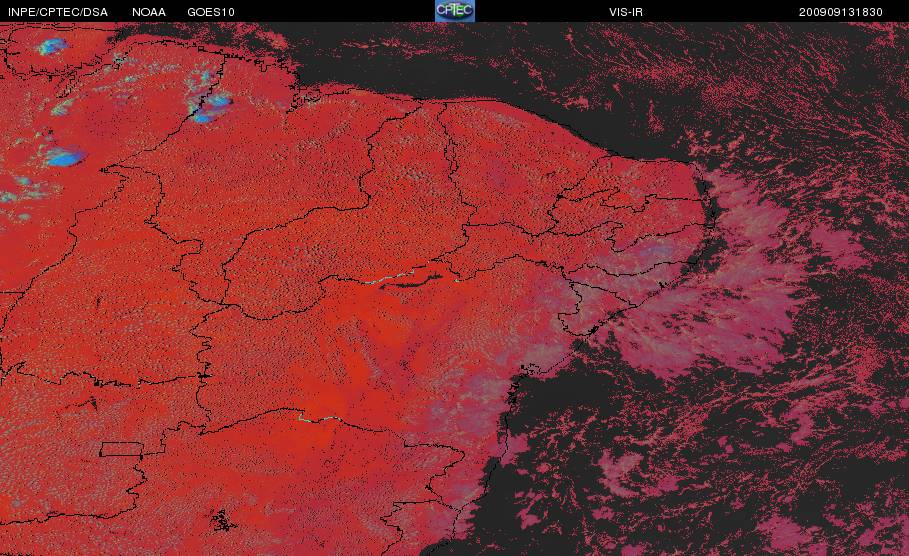Click the NOAA text in the header

pyautogui.click(x=149, y=12)
